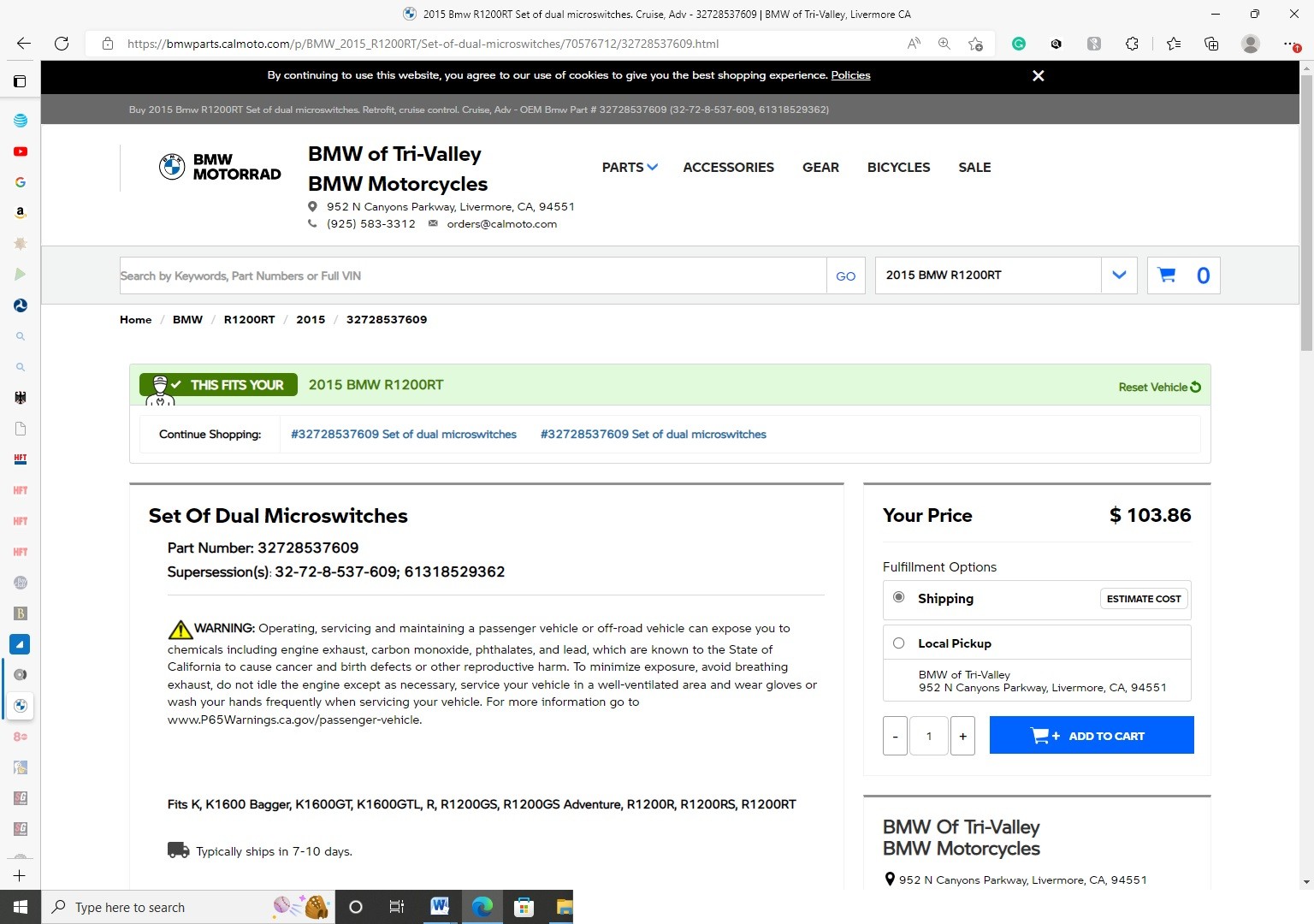Select the Shipping fulfillment option
1314x924 pixels.
coord(898,597)
